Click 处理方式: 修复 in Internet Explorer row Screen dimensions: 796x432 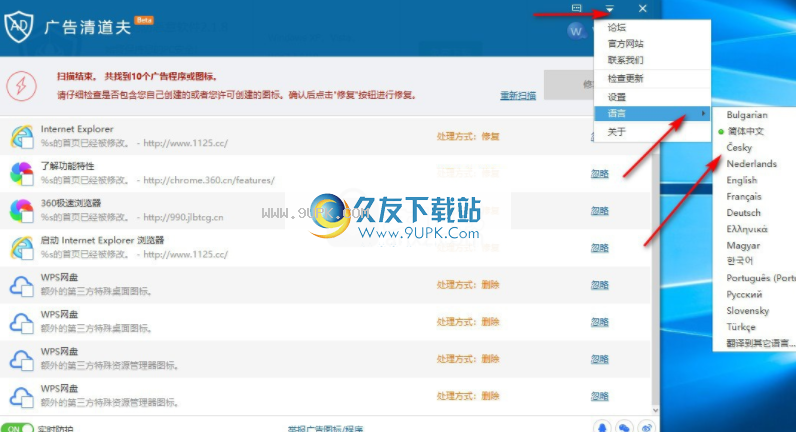click(468, 136)
